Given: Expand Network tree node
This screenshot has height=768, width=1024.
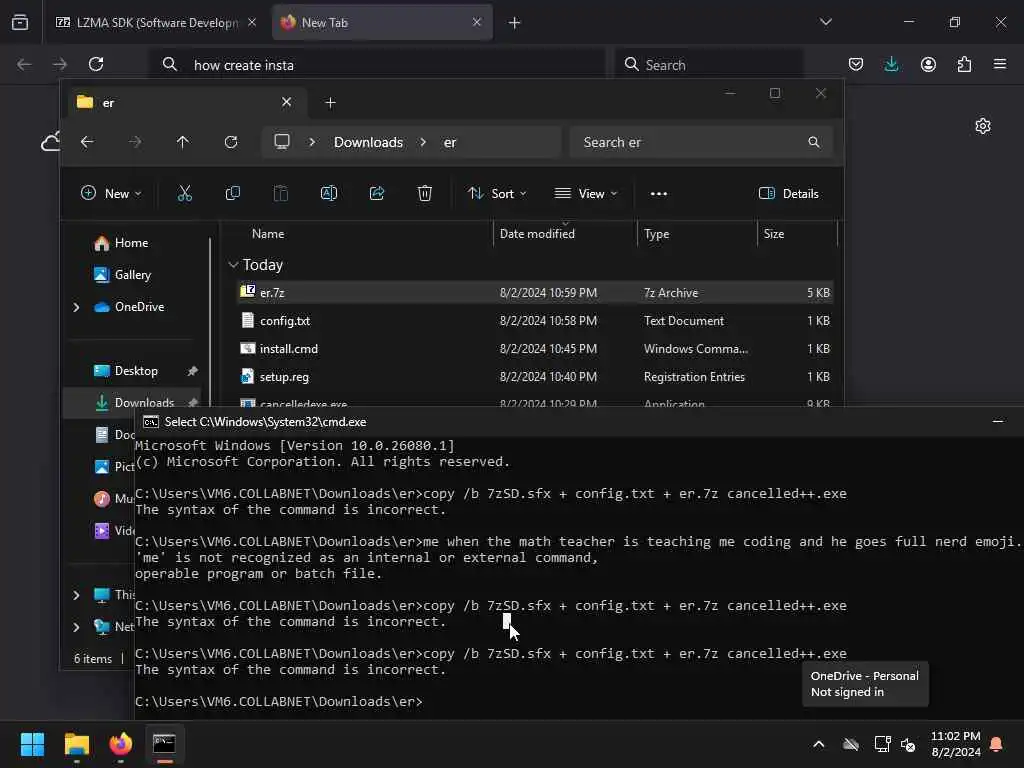Looking at the screenshot, I should (x=76, y=627).
